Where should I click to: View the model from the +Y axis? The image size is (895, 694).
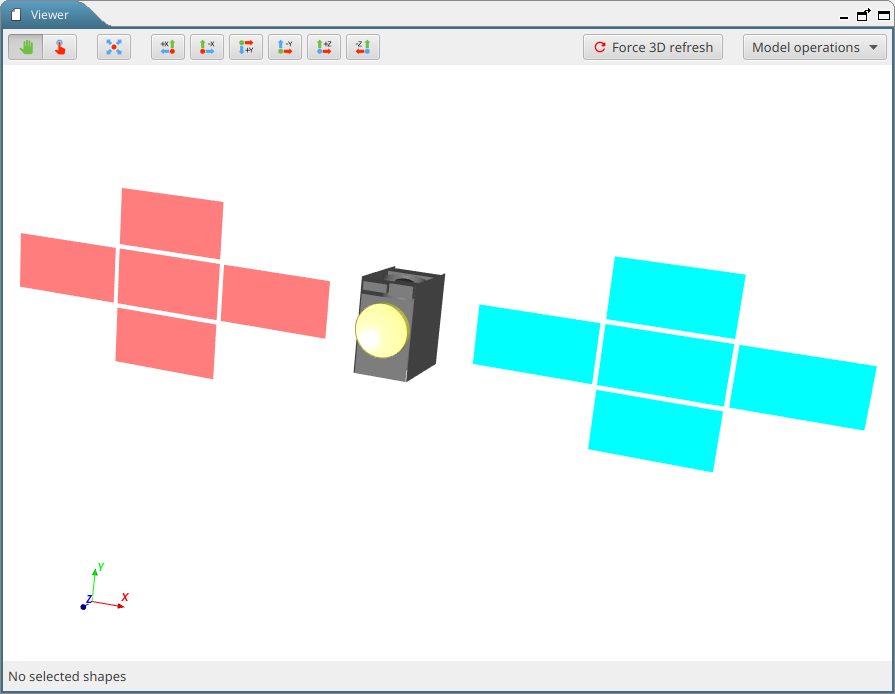pyautogui.click(x=245, y=46)
